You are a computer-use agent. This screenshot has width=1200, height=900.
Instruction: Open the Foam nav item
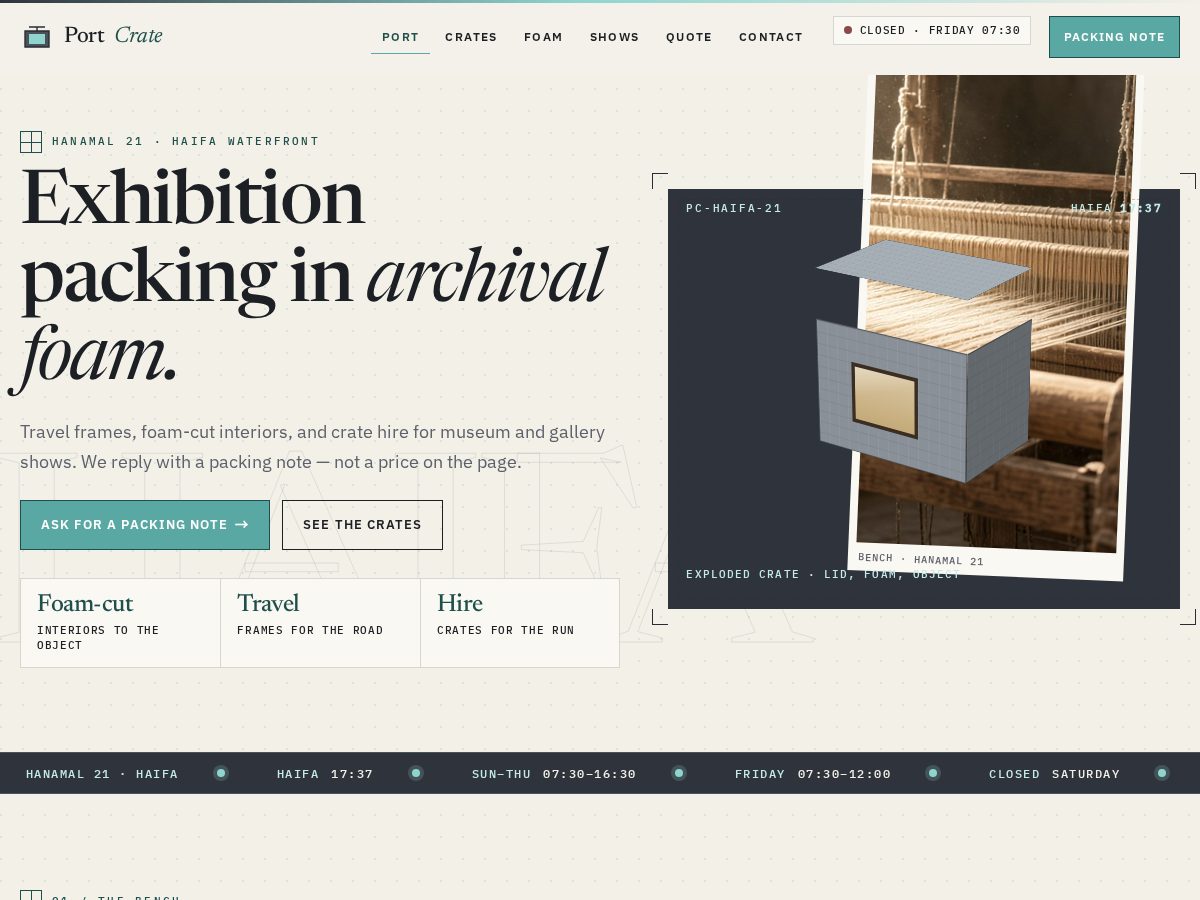[x=543, y=37]
